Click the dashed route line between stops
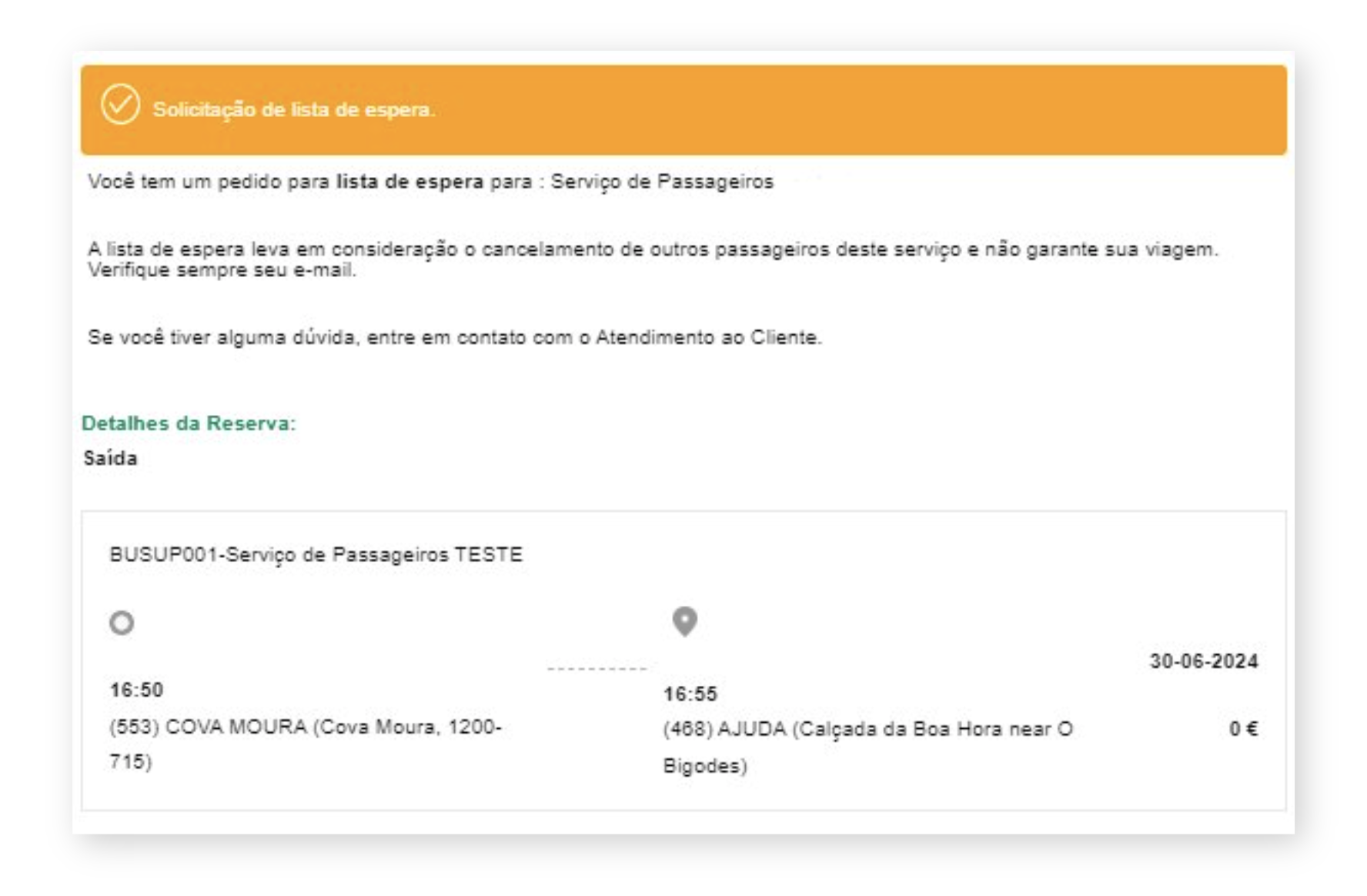1367x896 pixels. click(x=597, y=668)
